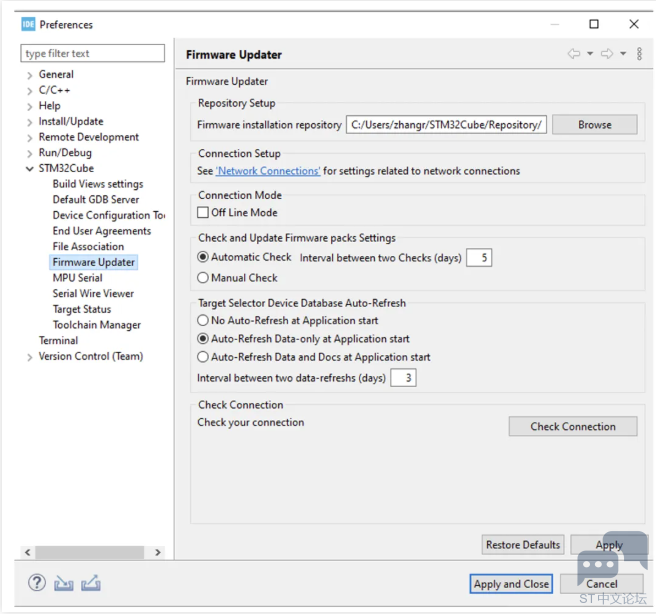Open Device Configuration Tool page

109,215
